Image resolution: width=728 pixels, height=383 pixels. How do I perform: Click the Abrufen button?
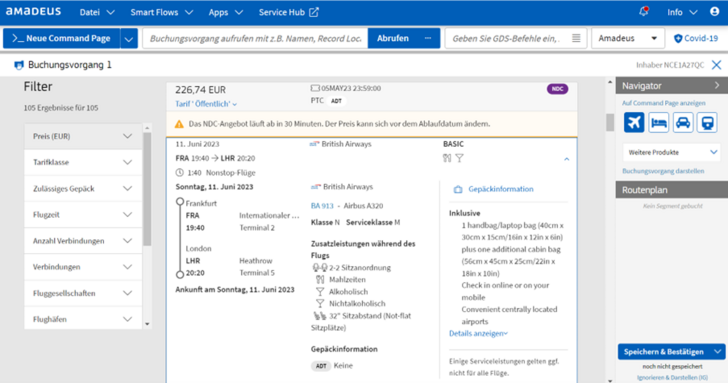coord(393,39)
